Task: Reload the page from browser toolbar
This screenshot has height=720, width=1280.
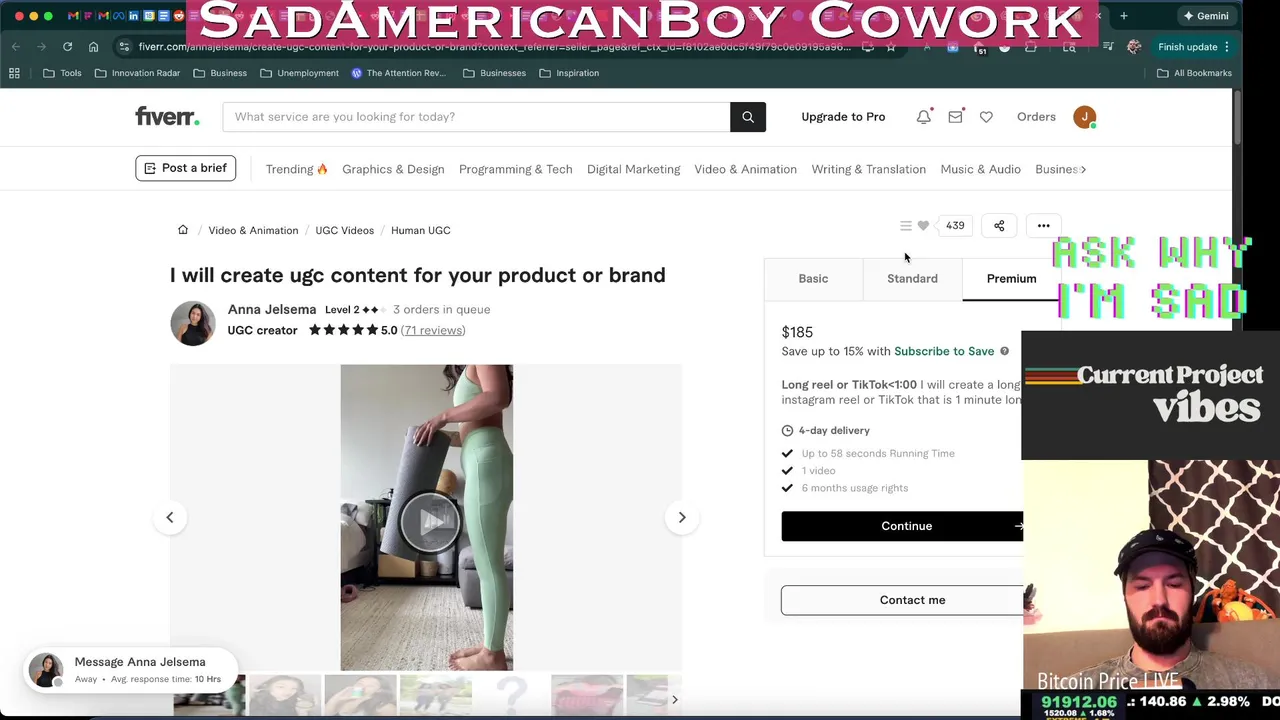Action: click(67, 47)
